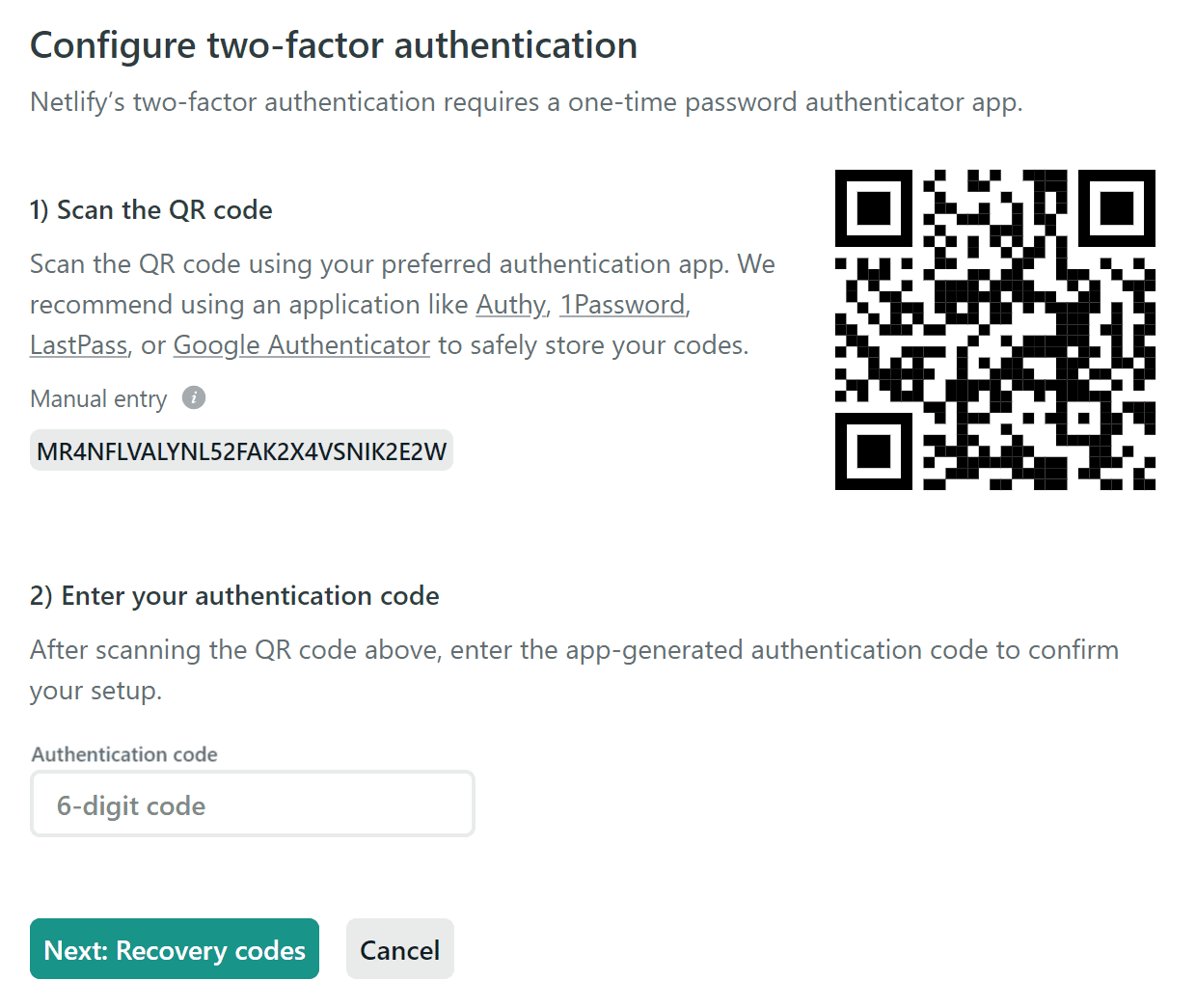The width and height of the screenshot is (1196, 1008).
Task: Click the QR code image
Action: click(994, 329)
